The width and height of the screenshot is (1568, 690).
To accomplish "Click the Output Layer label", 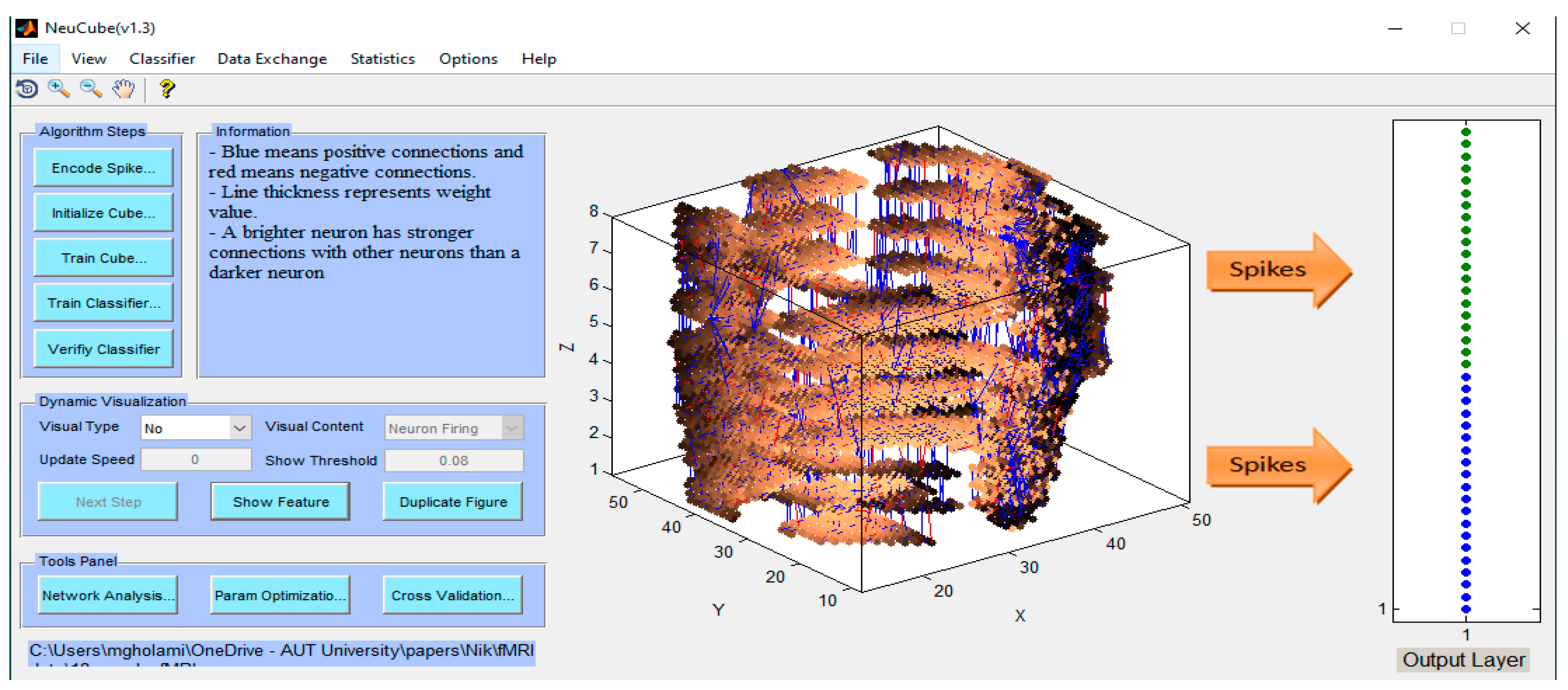I will tap(1463, 660).
